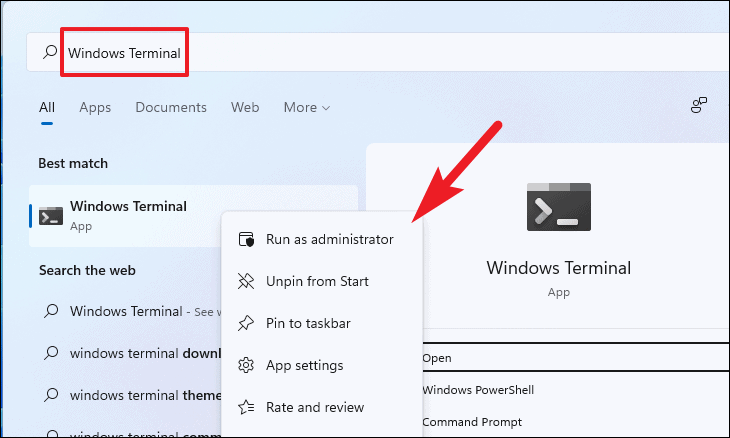Click the 'Best match' heading
The height and width of the screenshot is (438, 730).
pos(73,163)
